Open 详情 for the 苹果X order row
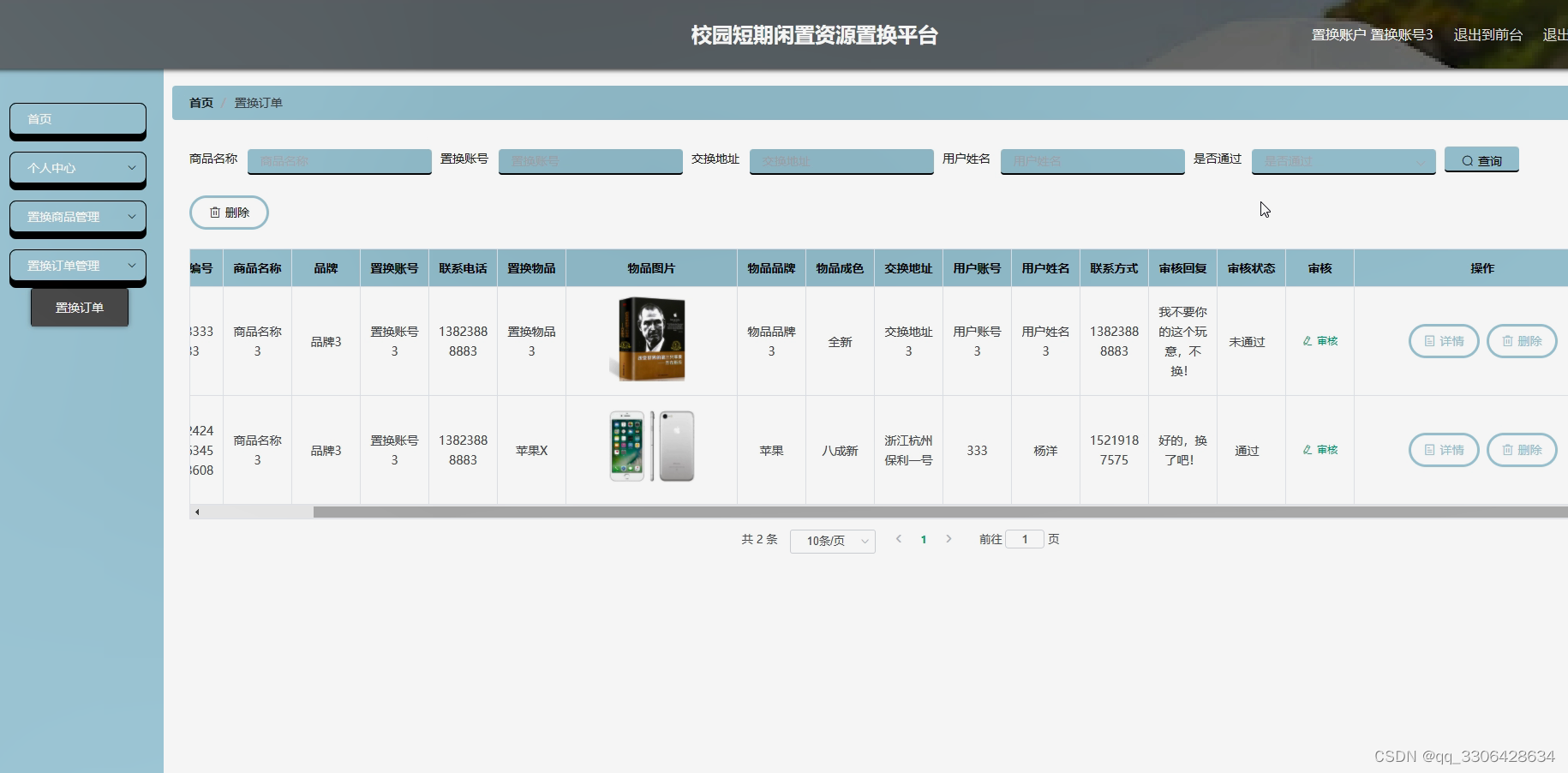1568x773 pixels. pyautogui.click(x=1444, y=450)
